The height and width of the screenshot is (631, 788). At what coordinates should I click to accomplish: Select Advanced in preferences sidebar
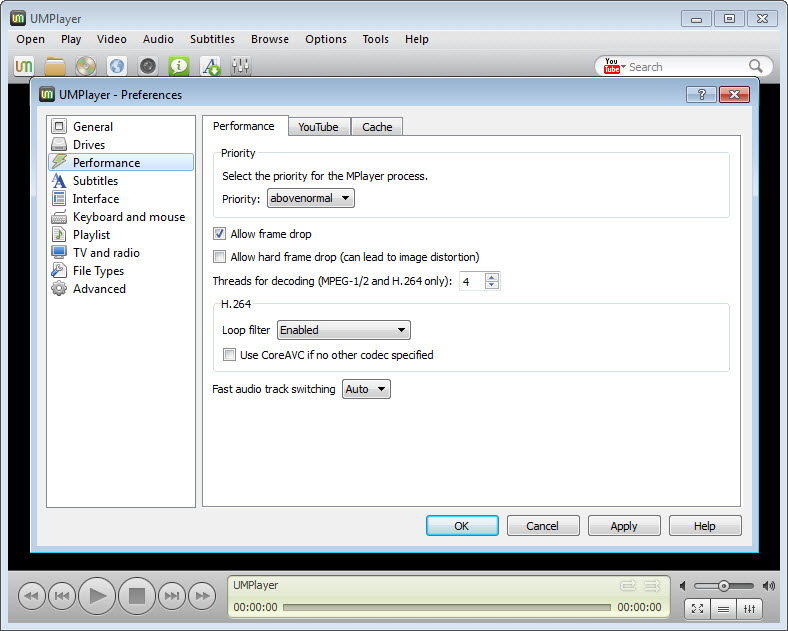click(x=121, y=289)
